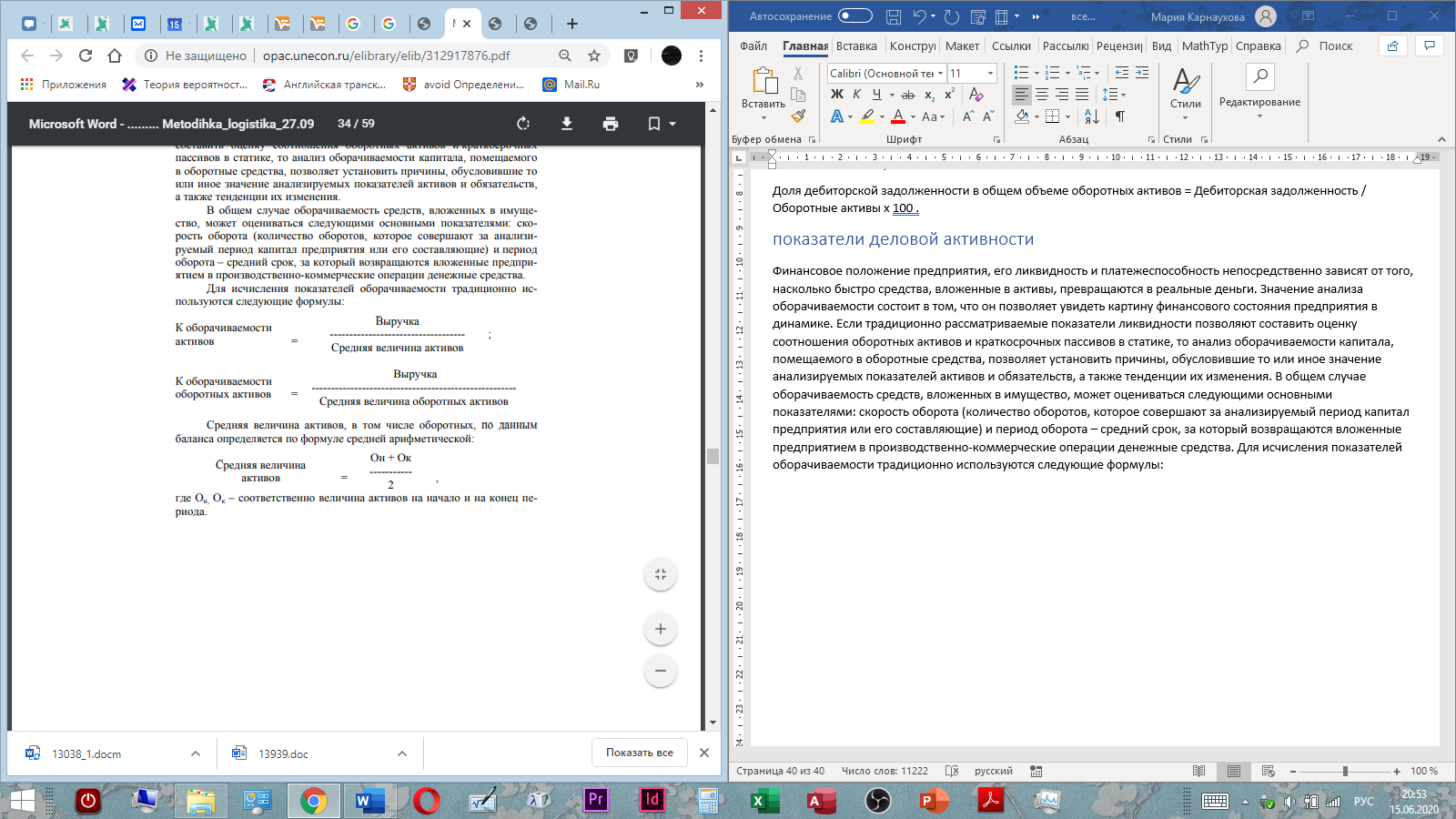Save the Word document with the floppy icon
Image resolution: width=1456 pixels, height=819 pixels.
click(893, 16)
